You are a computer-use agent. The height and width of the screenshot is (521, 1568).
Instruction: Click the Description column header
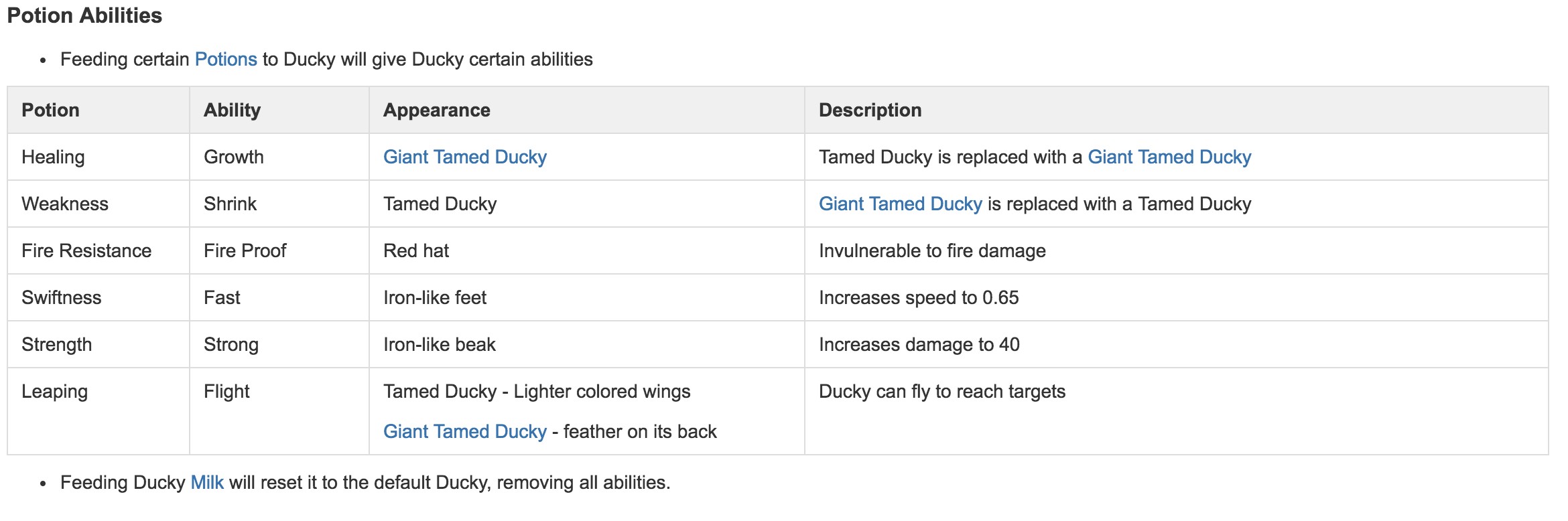point(870,110)
